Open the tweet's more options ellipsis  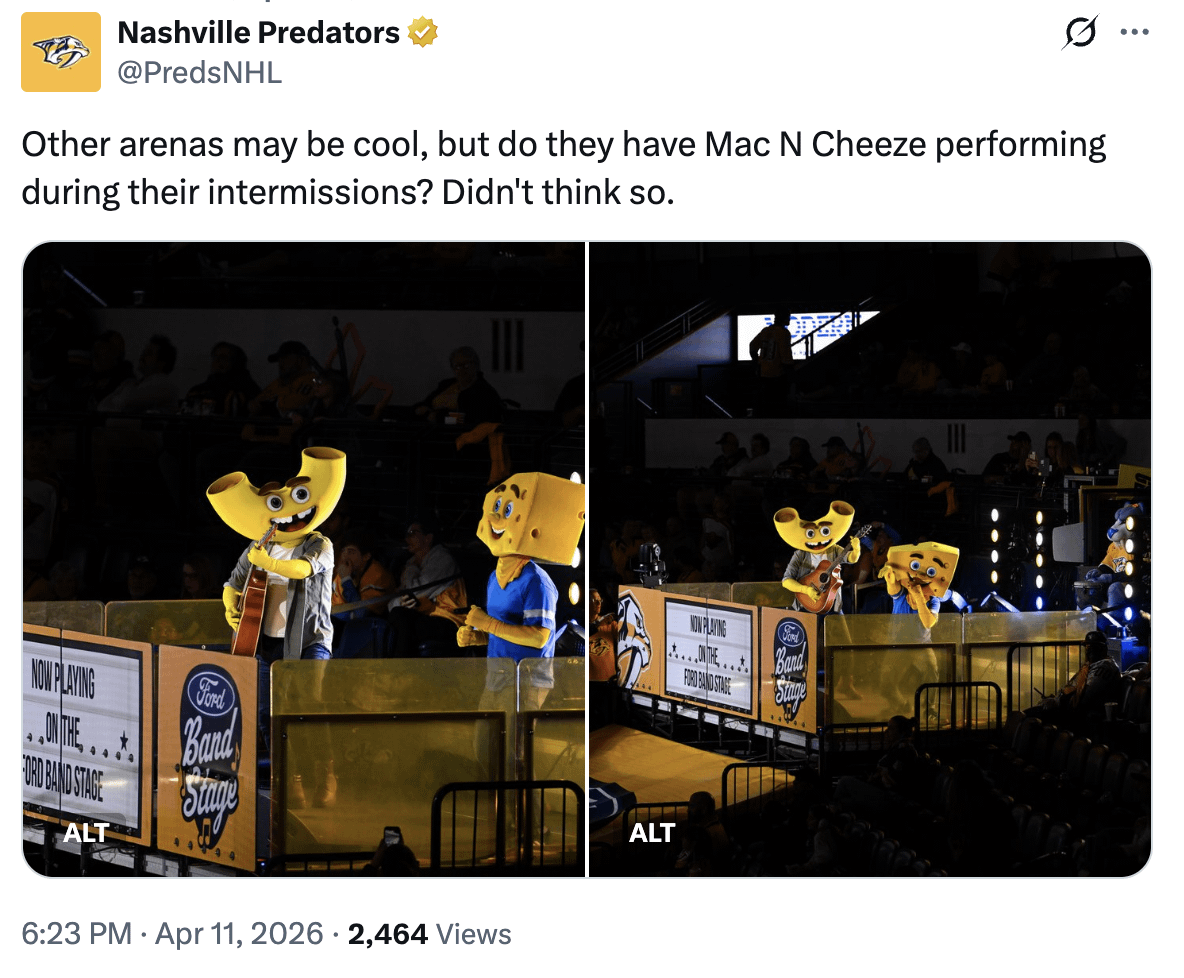[1135, 33]
